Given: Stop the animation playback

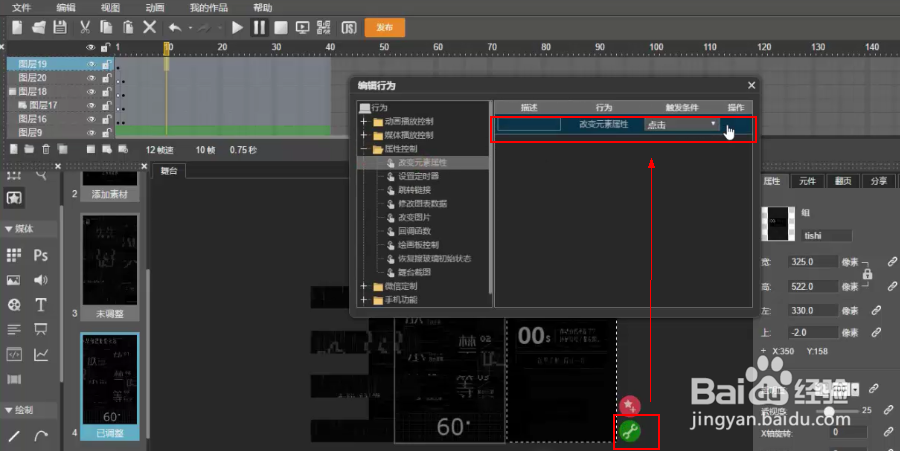Looking at the screenshot, I should click(x=281, y=27).
